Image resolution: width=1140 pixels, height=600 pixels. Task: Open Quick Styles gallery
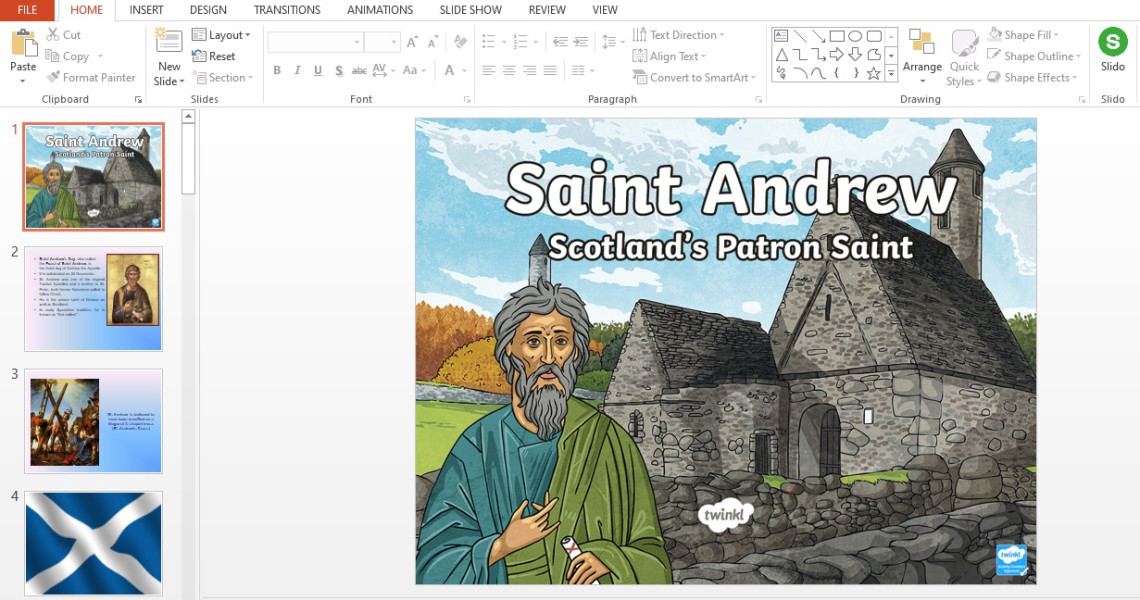pyautogui.click(x=964, y=58)
